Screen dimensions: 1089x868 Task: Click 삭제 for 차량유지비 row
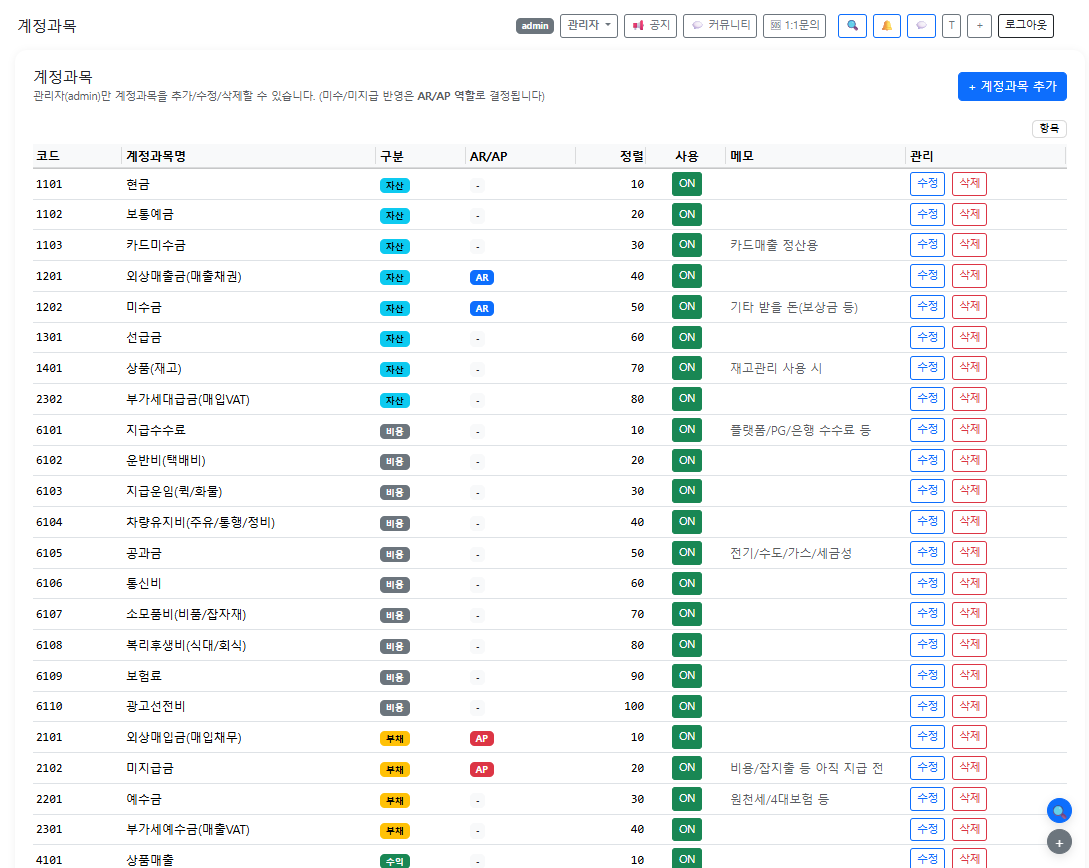pyautogui.click(x=969, y=521)
